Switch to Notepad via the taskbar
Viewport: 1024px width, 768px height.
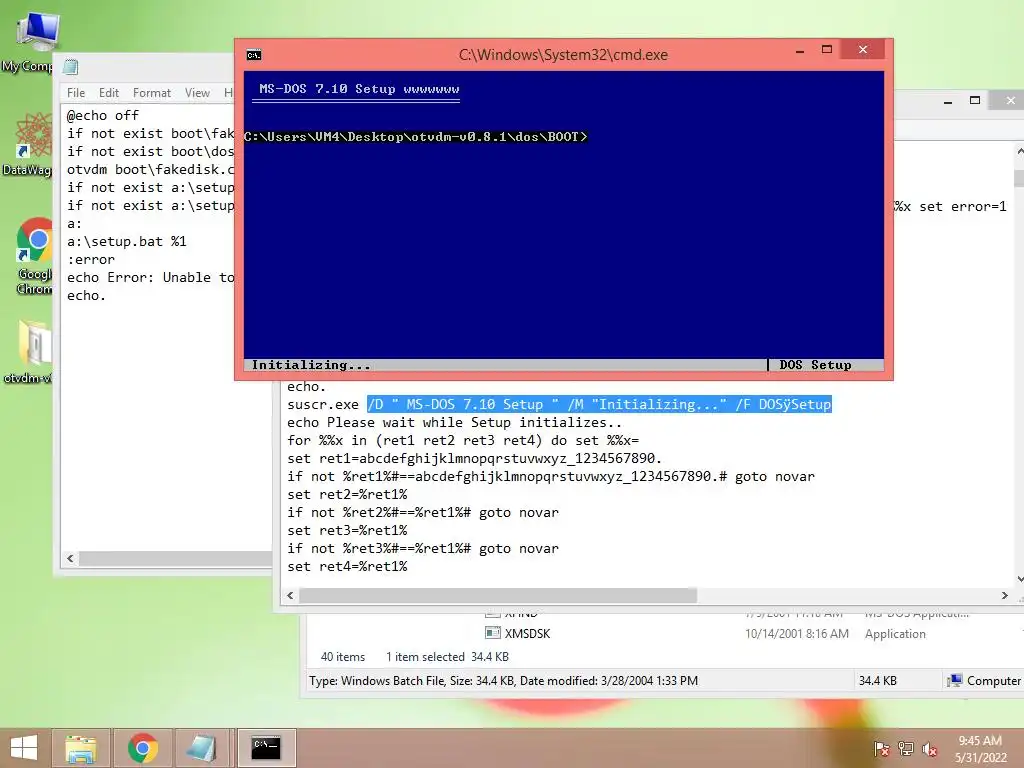[x=202, y=748]
